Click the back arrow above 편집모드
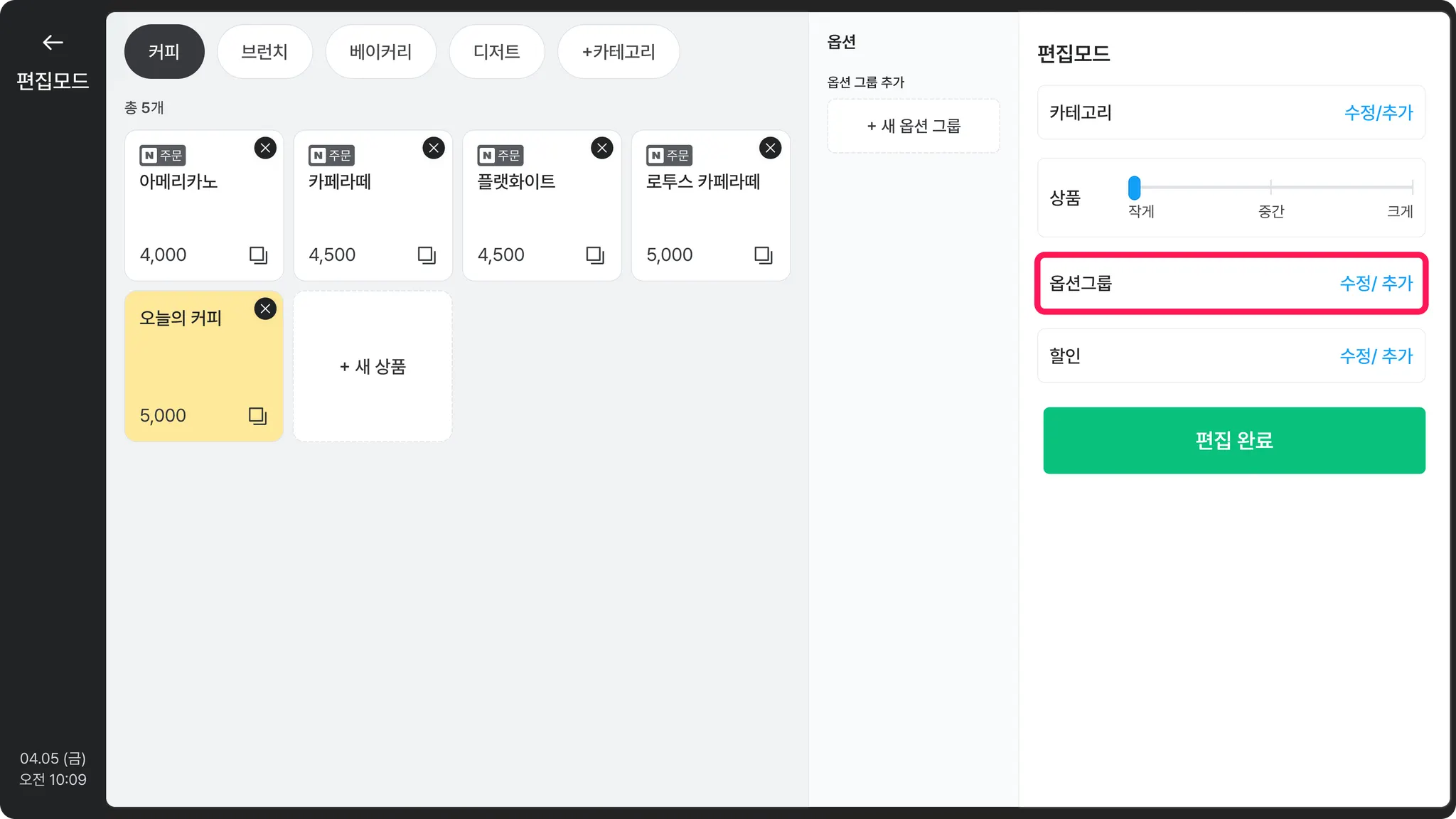This screenshot has width=1456, height=819. (53, 43)
